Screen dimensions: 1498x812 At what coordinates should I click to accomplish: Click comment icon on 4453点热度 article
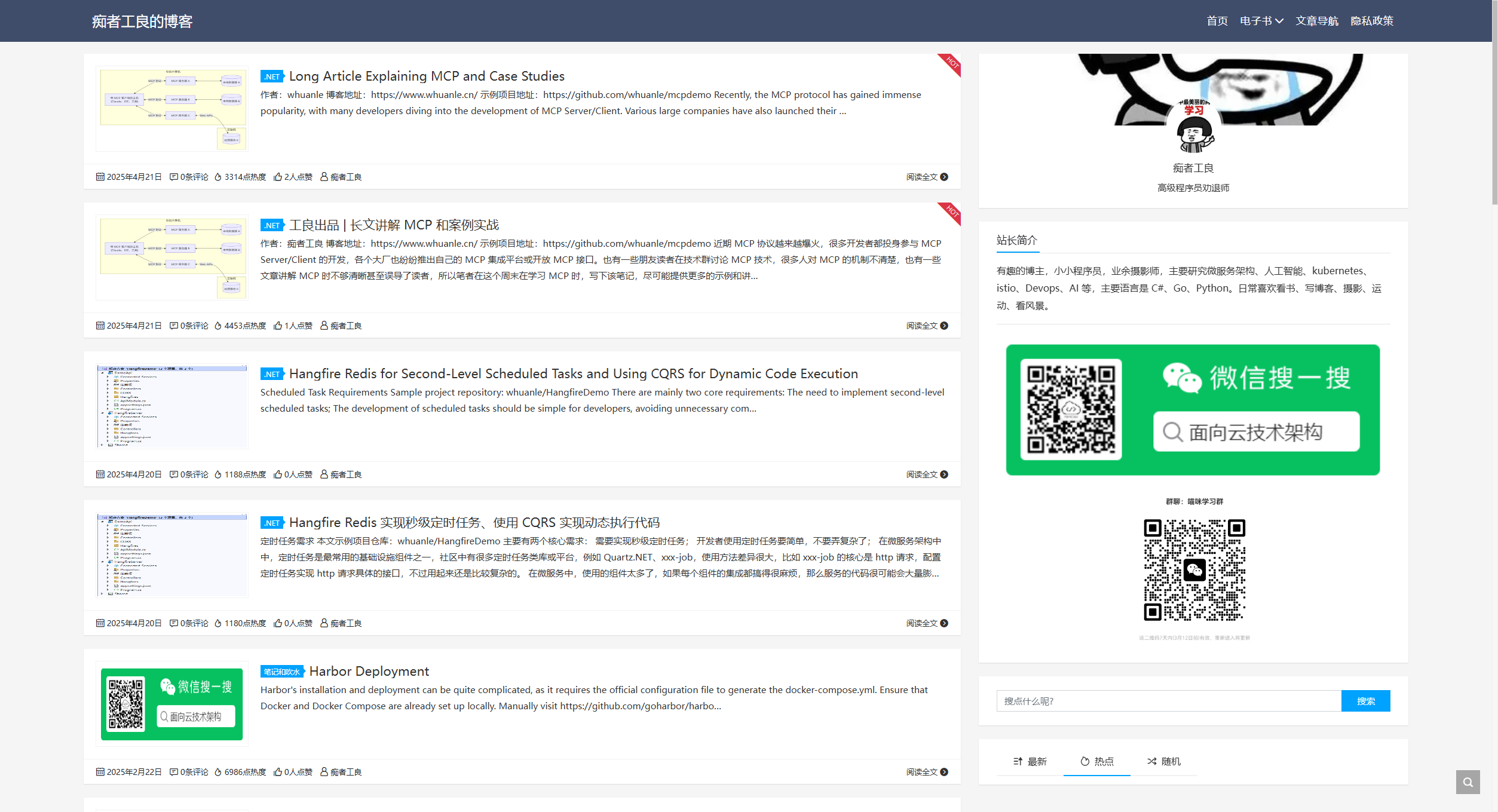pos(174,326)
